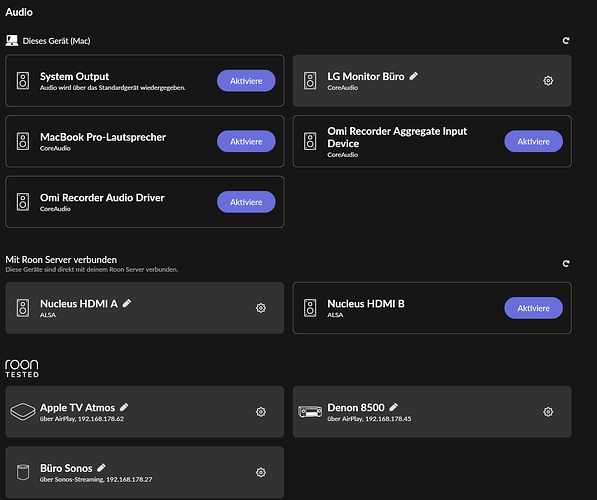Select 'Dieses Gerät (Mac)' label
The width and height of the screenshot is (597, 500).
[56, 41]
